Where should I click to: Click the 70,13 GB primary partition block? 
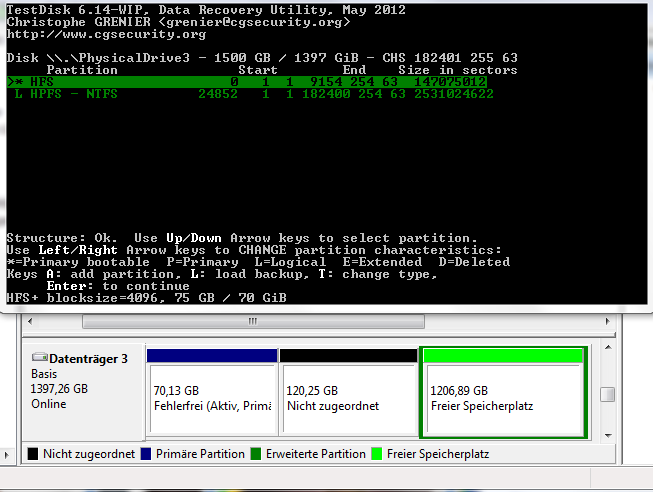tap(212, 392)
